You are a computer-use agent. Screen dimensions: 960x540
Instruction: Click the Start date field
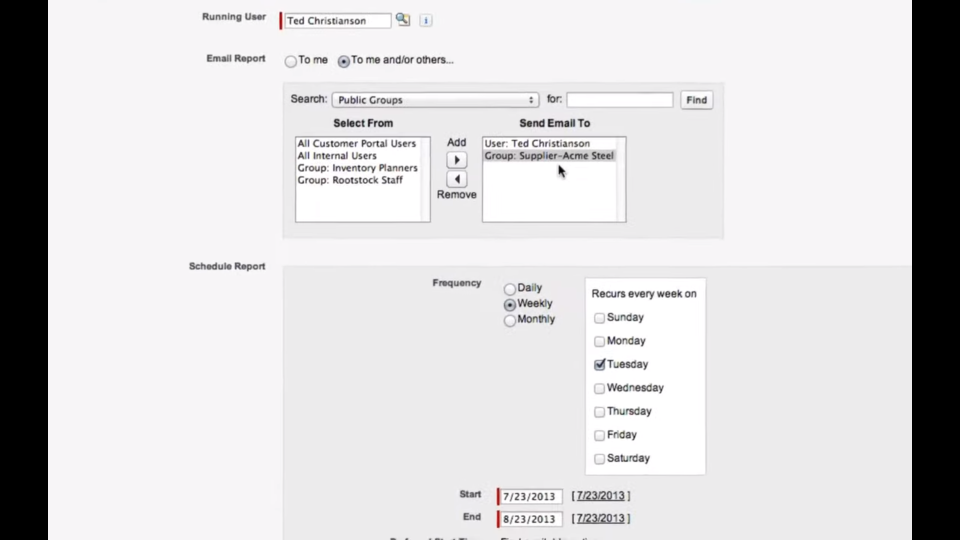(x=531, y=497)
